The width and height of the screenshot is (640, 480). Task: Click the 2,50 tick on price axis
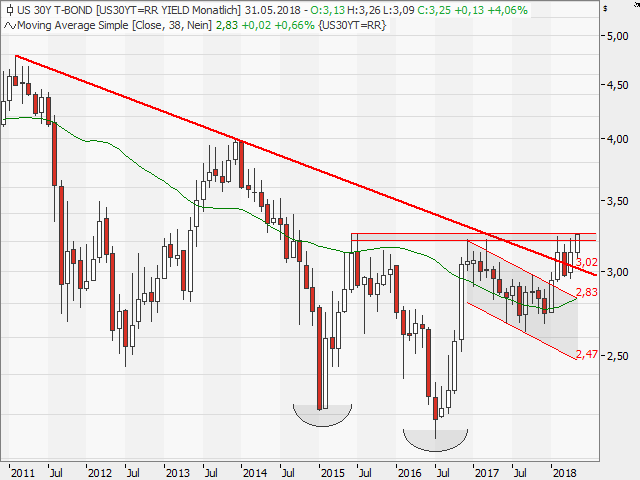tap(618, 356)
